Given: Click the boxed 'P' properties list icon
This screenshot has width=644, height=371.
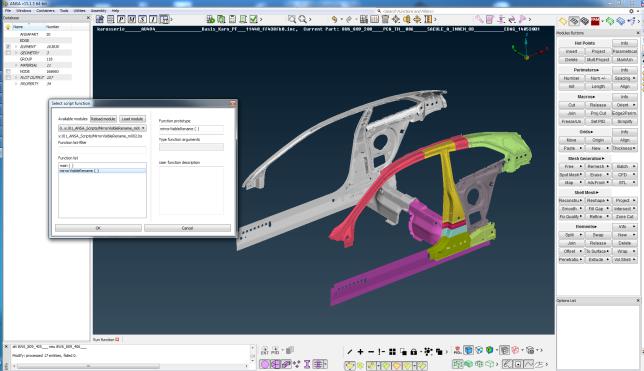Looking at the screenshot, I should coord(121,19).
